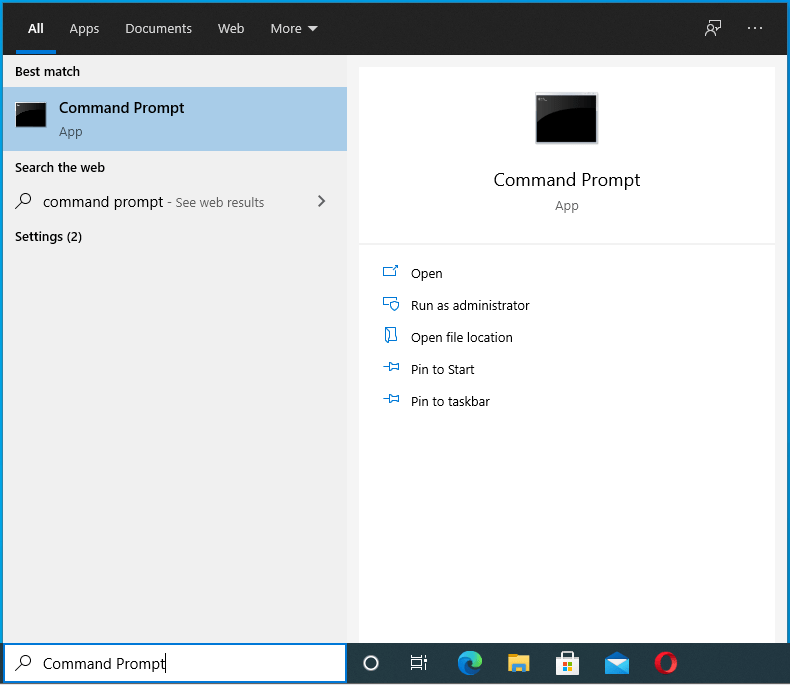Viewport: 790px width, 685px height.
Task: Open the three-dot options menu
Action: [755, 28]
